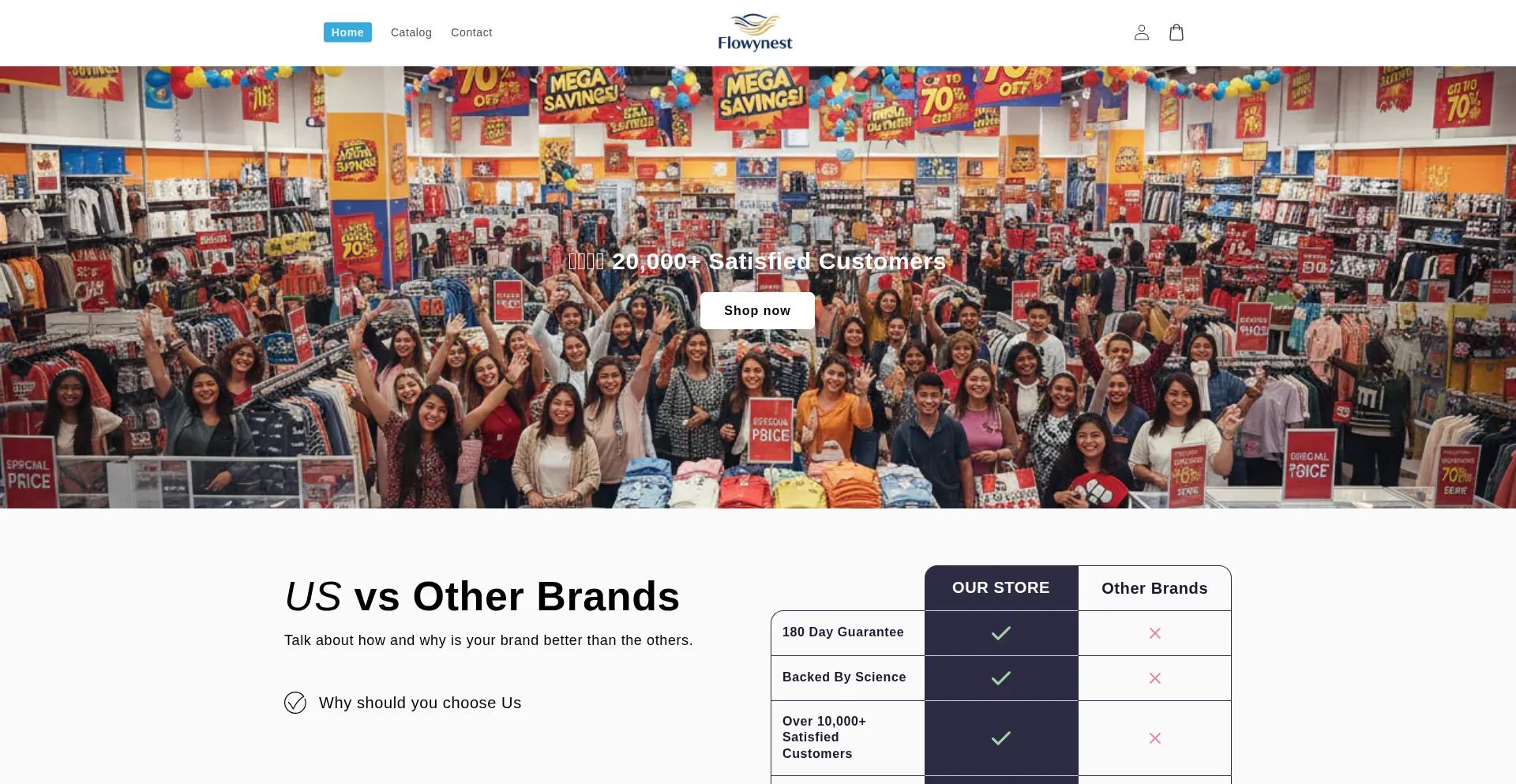This screenshot has width=1516, height=784.
Task: Click the Flowynest logo
Action: point(755,32)
